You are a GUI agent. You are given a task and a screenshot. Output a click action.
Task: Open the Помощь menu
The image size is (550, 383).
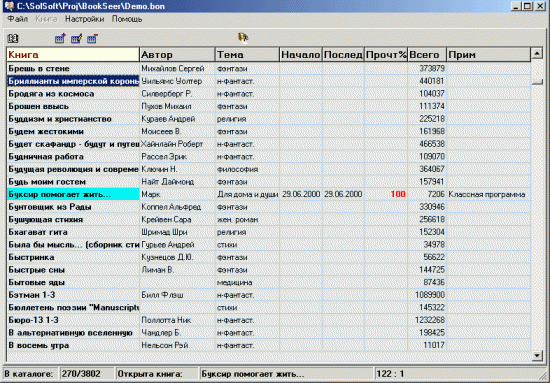(127, 19)
